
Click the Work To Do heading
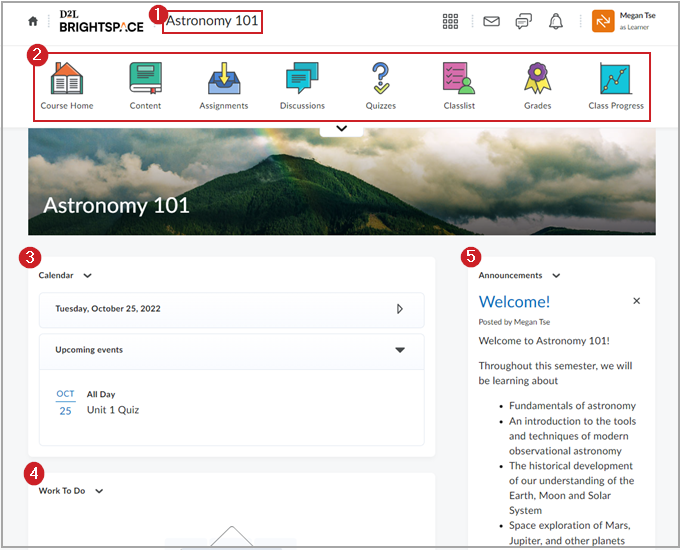point(62,491)
